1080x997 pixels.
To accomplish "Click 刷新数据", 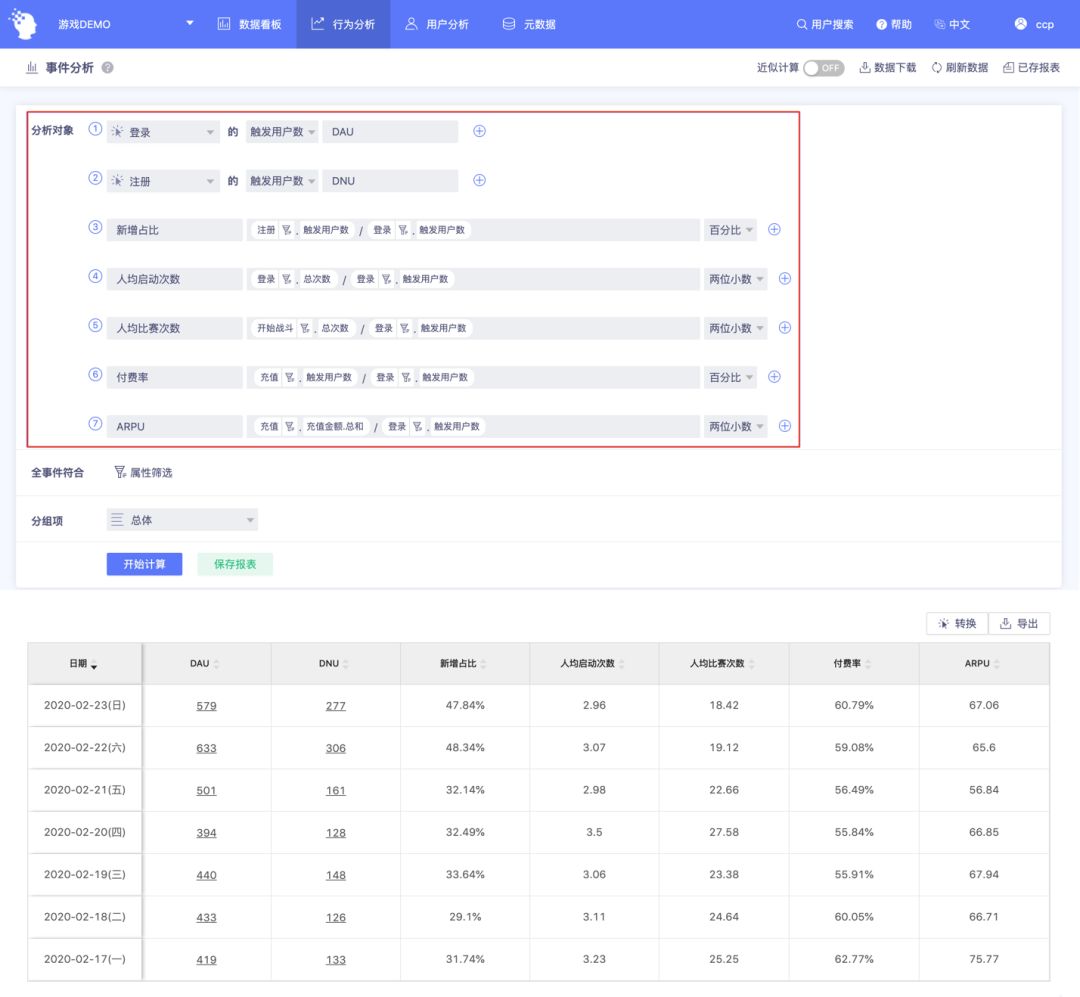I will coord(959,68).
